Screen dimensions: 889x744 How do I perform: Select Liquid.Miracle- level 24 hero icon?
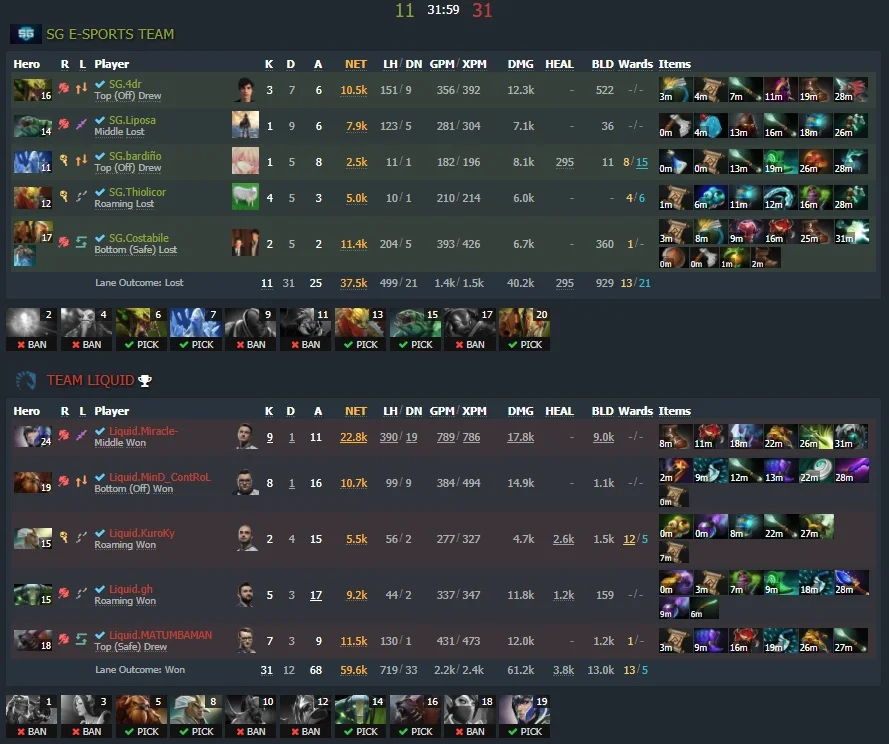pos(32,437)
